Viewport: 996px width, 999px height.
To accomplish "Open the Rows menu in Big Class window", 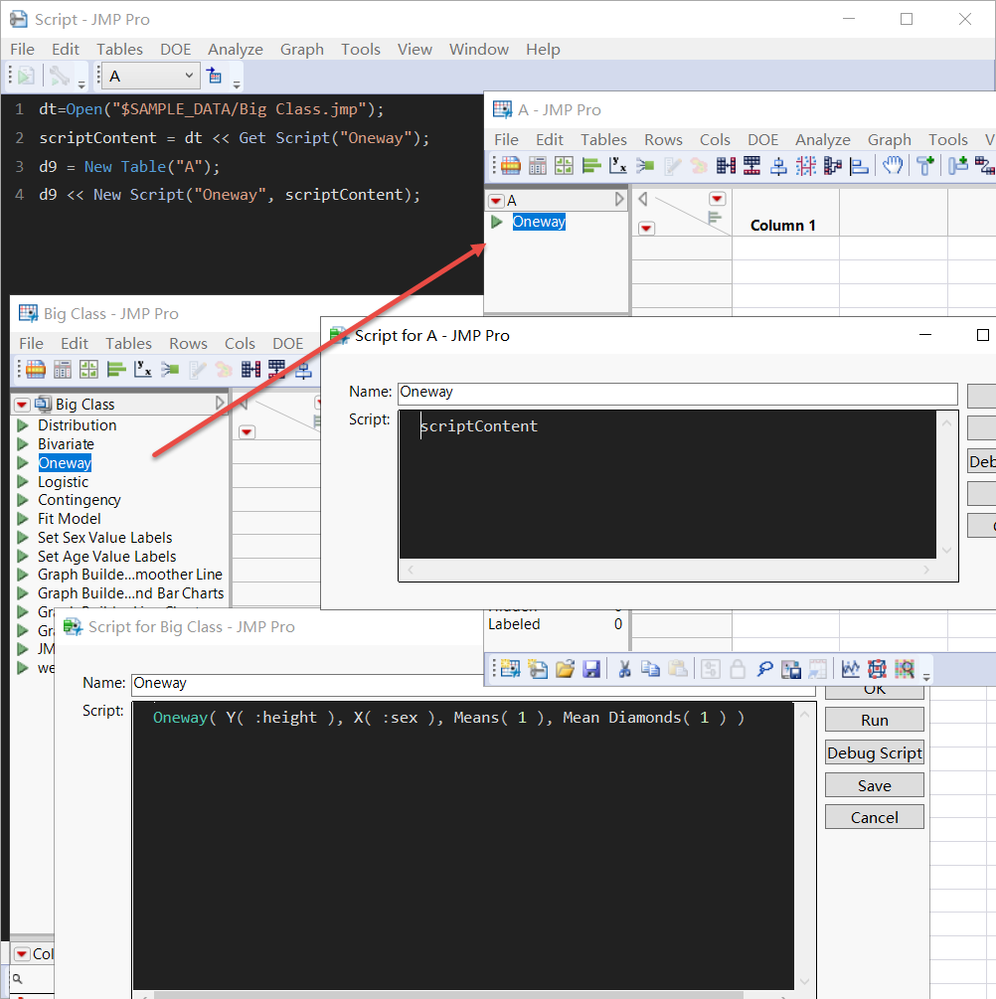I will point(188,343).
